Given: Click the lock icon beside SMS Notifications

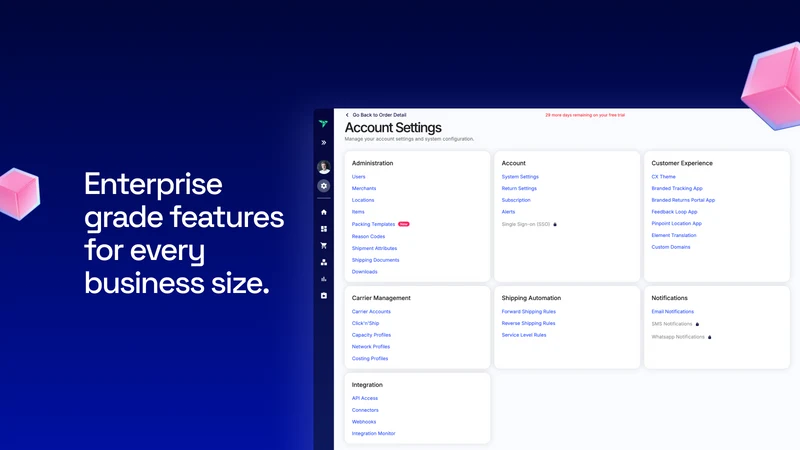Looking at the screenshot, I should click(697, 324).
